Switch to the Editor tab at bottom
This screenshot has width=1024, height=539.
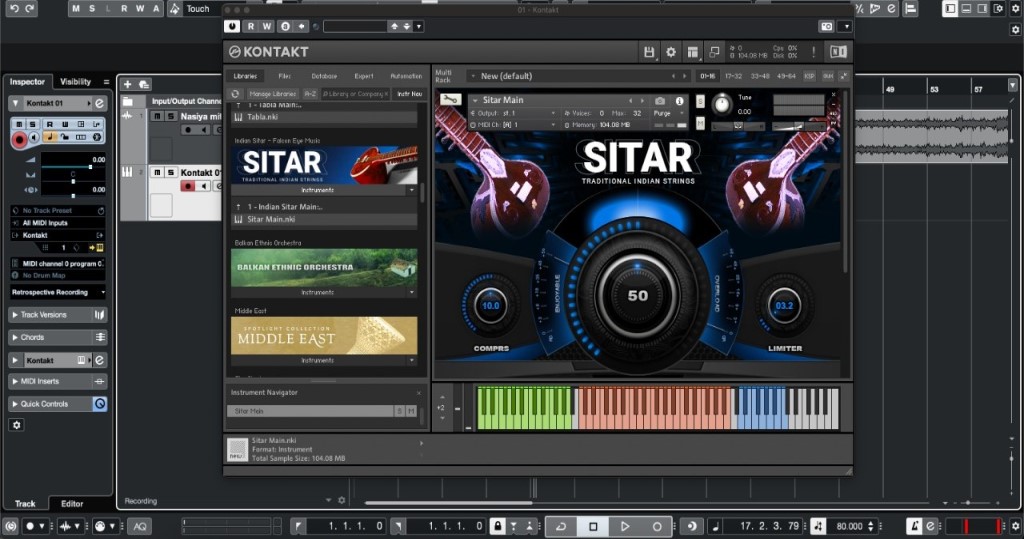(72, 504)
